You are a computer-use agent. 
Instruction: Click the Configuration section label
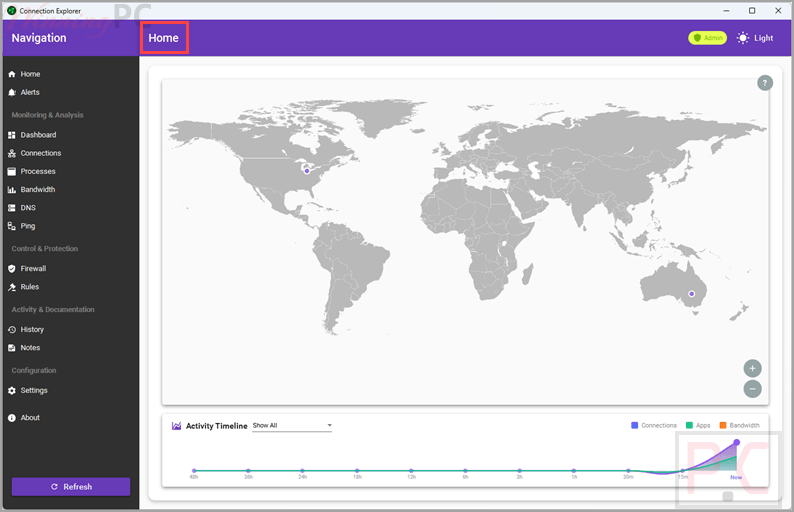(x=34, y=370)
